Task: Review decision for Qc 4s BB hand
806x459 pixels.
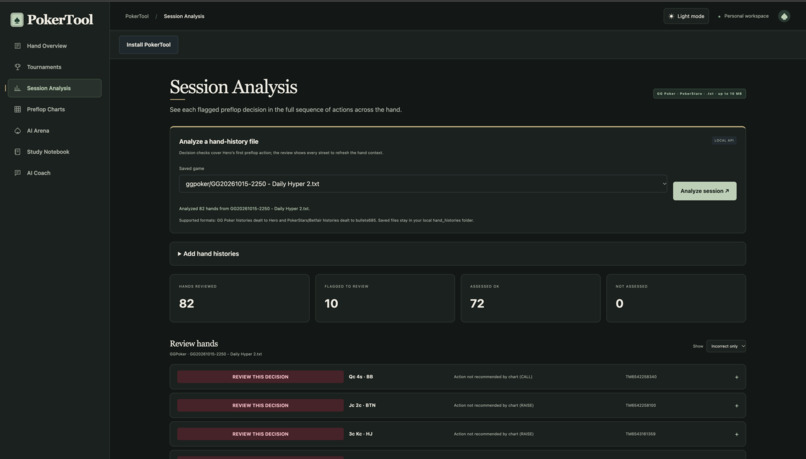Action: (260, 377)
